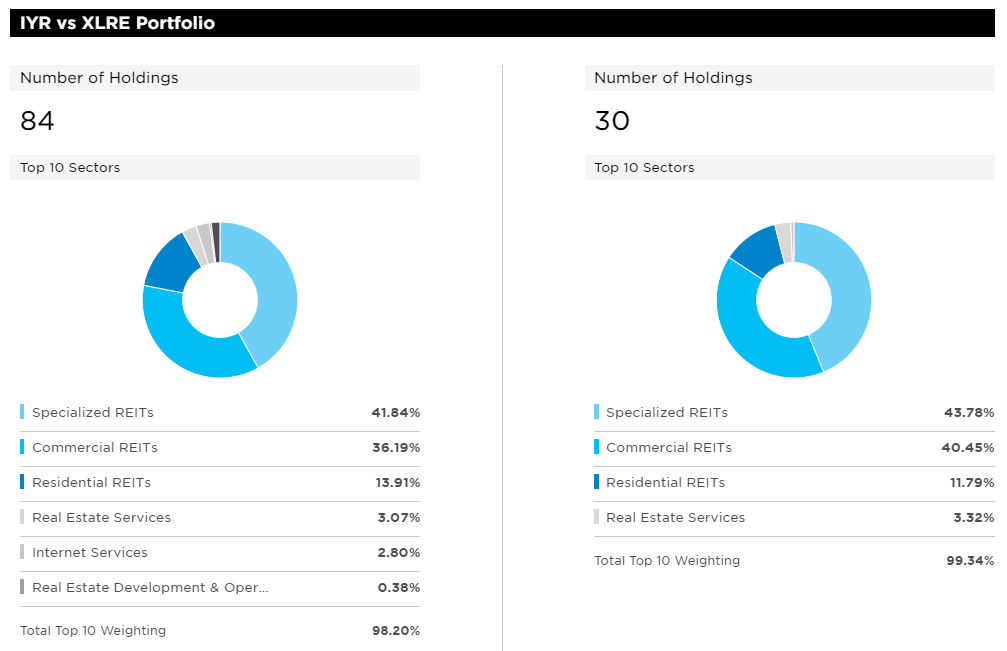1007x651 pixels.
Task: Click the 11.79% value
Action: pyautogui.click(x=972, y=482)
